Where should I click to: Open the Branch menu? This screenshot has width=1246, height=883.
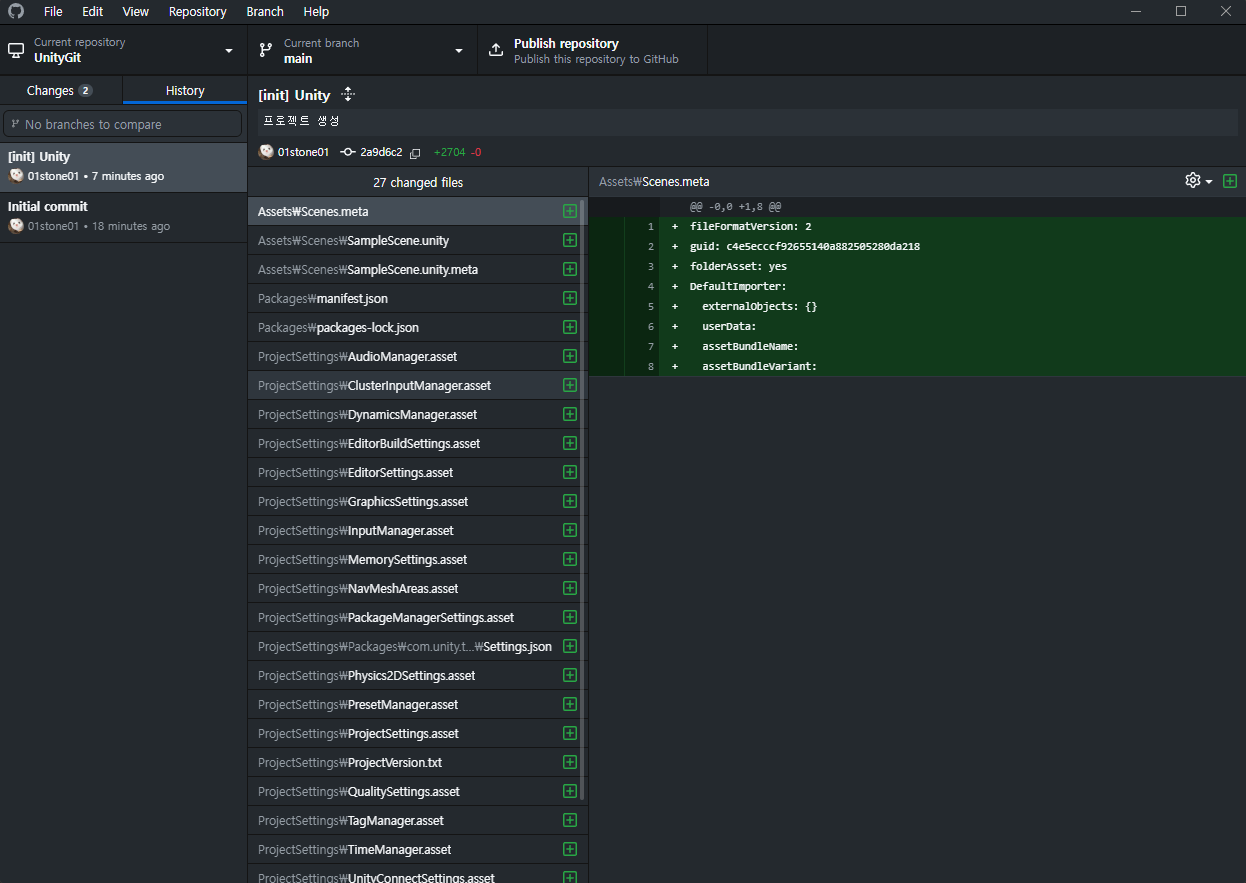pos(265,11)
